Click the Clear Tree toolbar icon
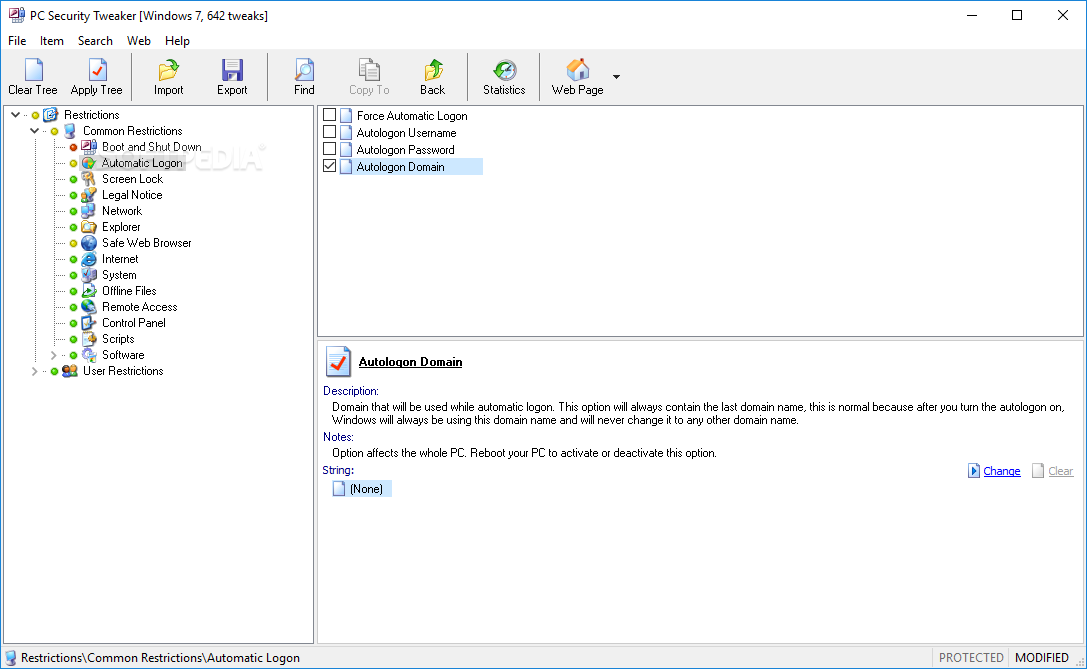The image size is (1087, 669). 33,70
